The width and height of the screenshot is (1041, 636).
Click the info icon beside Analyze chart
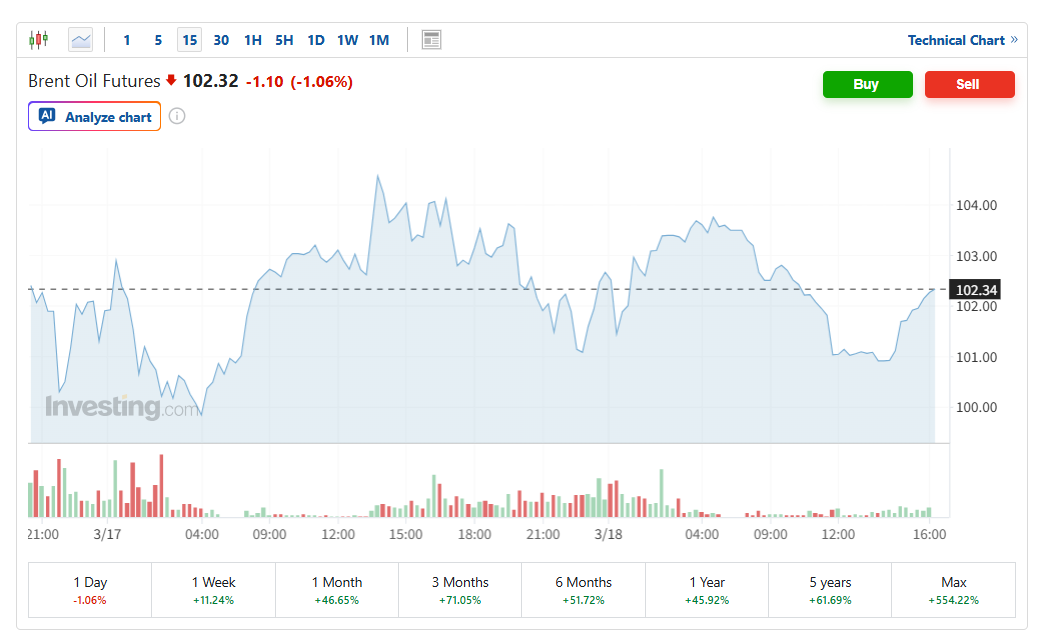click(x=177, y=116)
